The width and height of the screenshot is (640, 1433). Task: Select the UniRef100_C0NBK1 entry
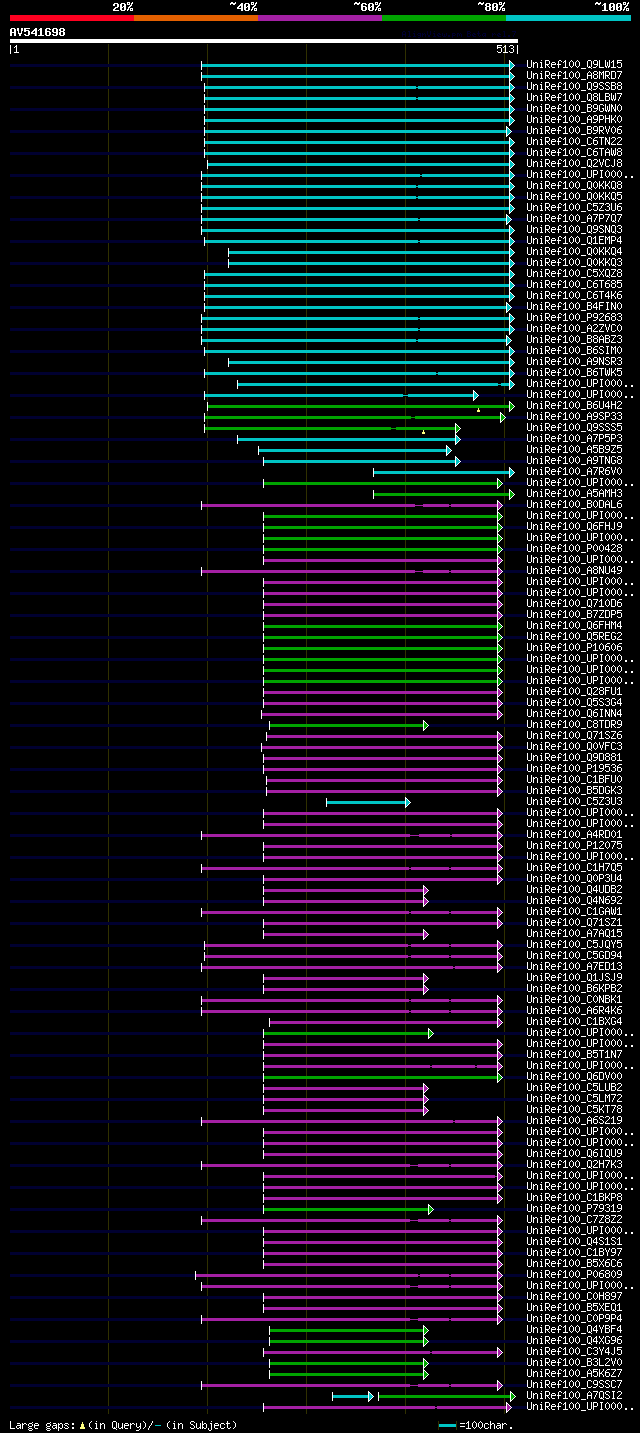[x=574, y=999]
